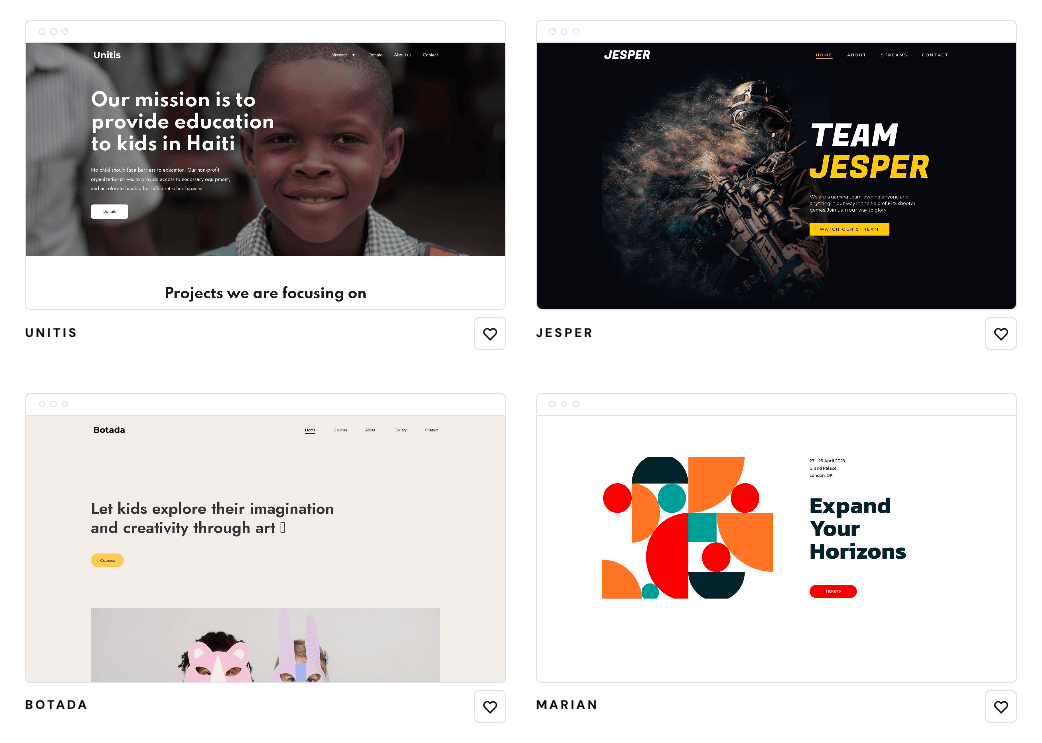The width and height of the screenshot is (1042, 743).
Task: Click the yellow button in Botada preview
Action: 107,560
